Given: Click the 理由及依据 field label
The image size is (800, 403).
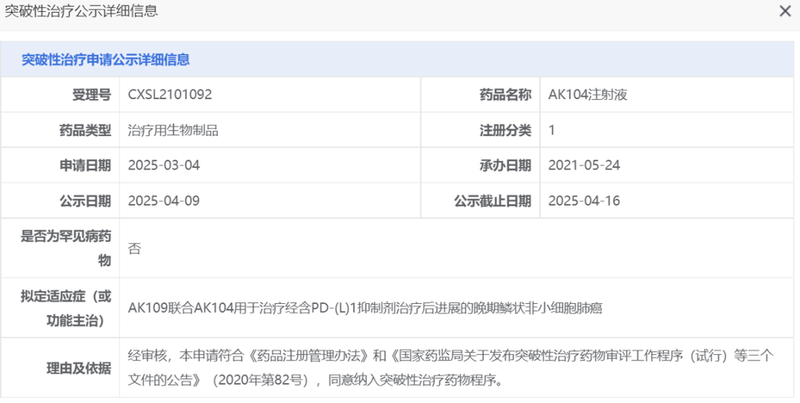Looking at the screenshot, I should coord(79,367).
